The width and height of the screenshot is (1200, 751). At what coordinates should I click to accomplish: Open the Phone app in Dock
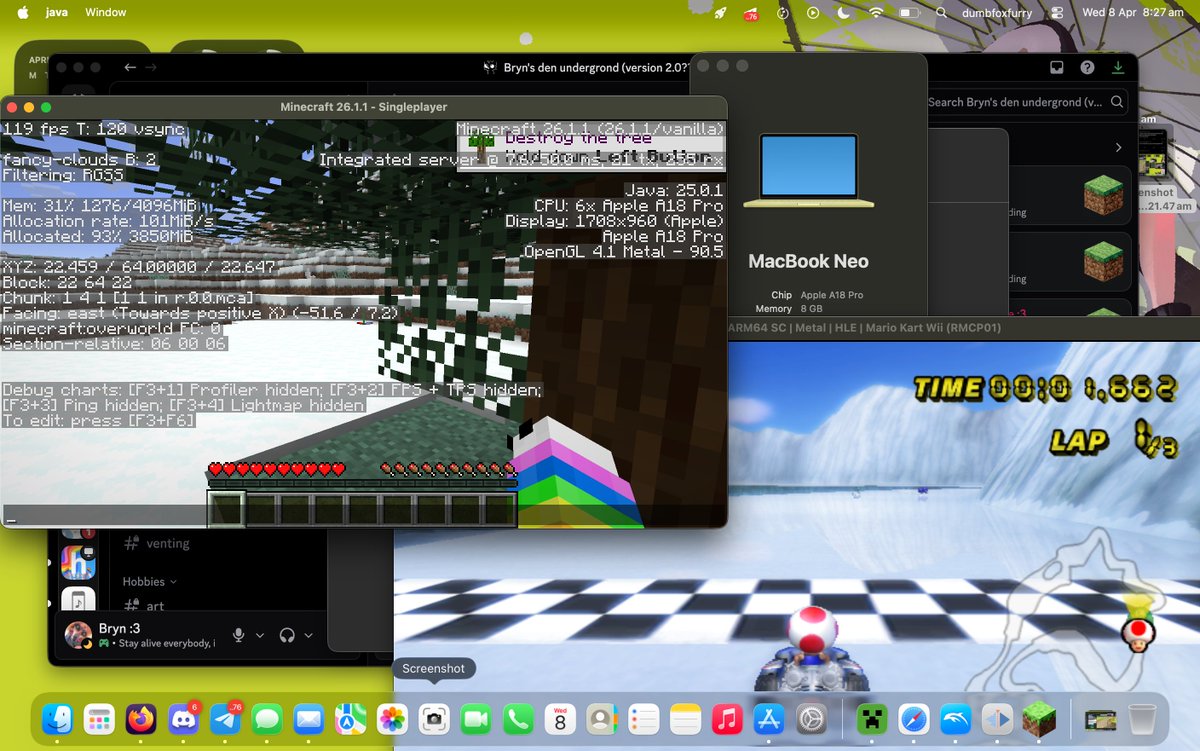(518, 718)
